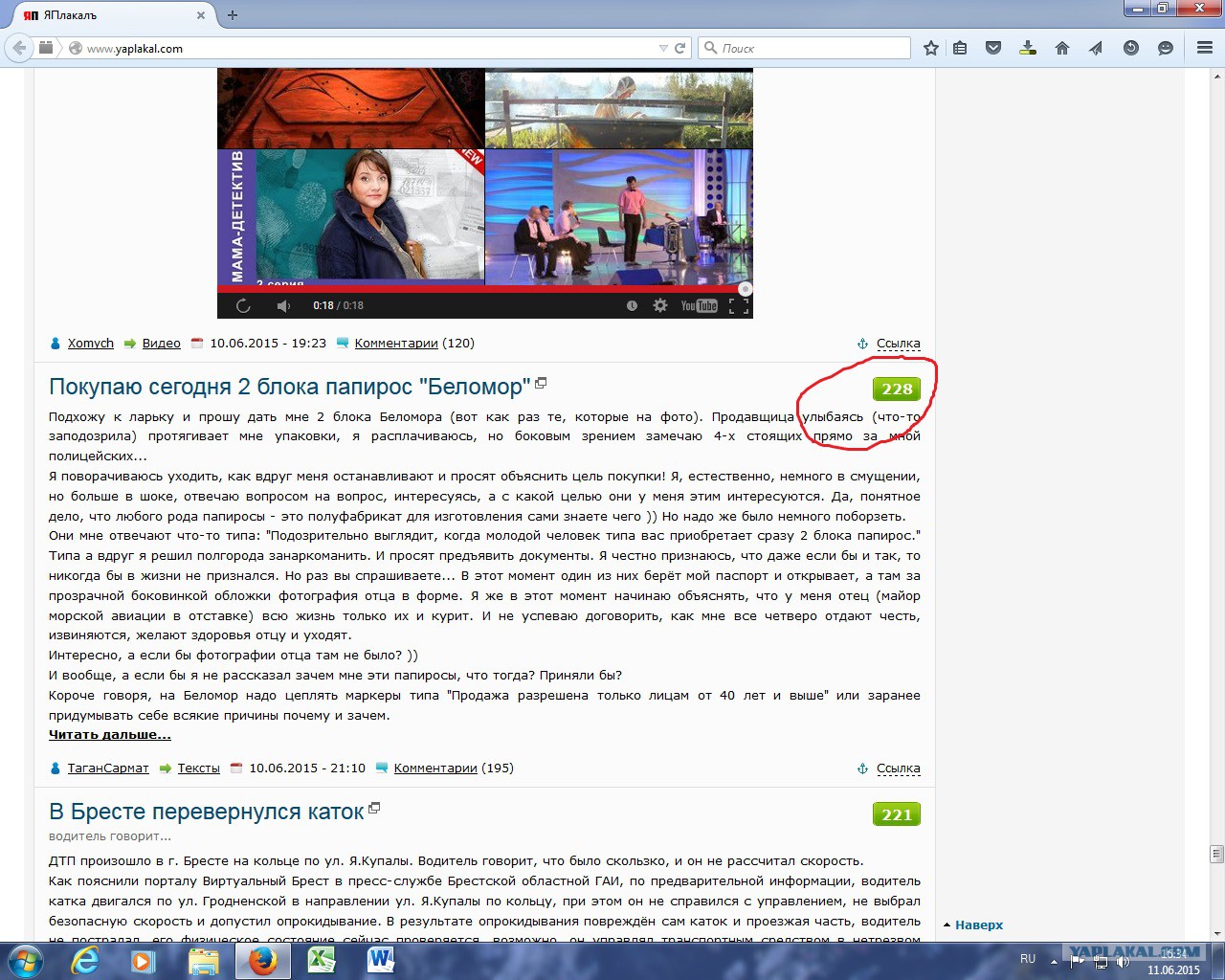The height and width of the screenshot is (980, 1225).
Task: Click the talk show stage video thumbnail
Action: (x=619, y=216)
